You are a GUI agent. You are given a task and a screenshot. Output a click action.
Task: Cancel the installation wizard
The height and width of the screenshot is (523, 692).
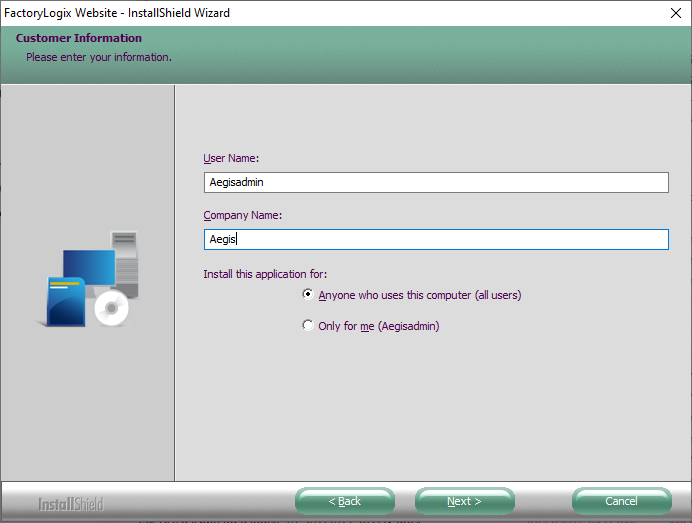click(621, 501)
